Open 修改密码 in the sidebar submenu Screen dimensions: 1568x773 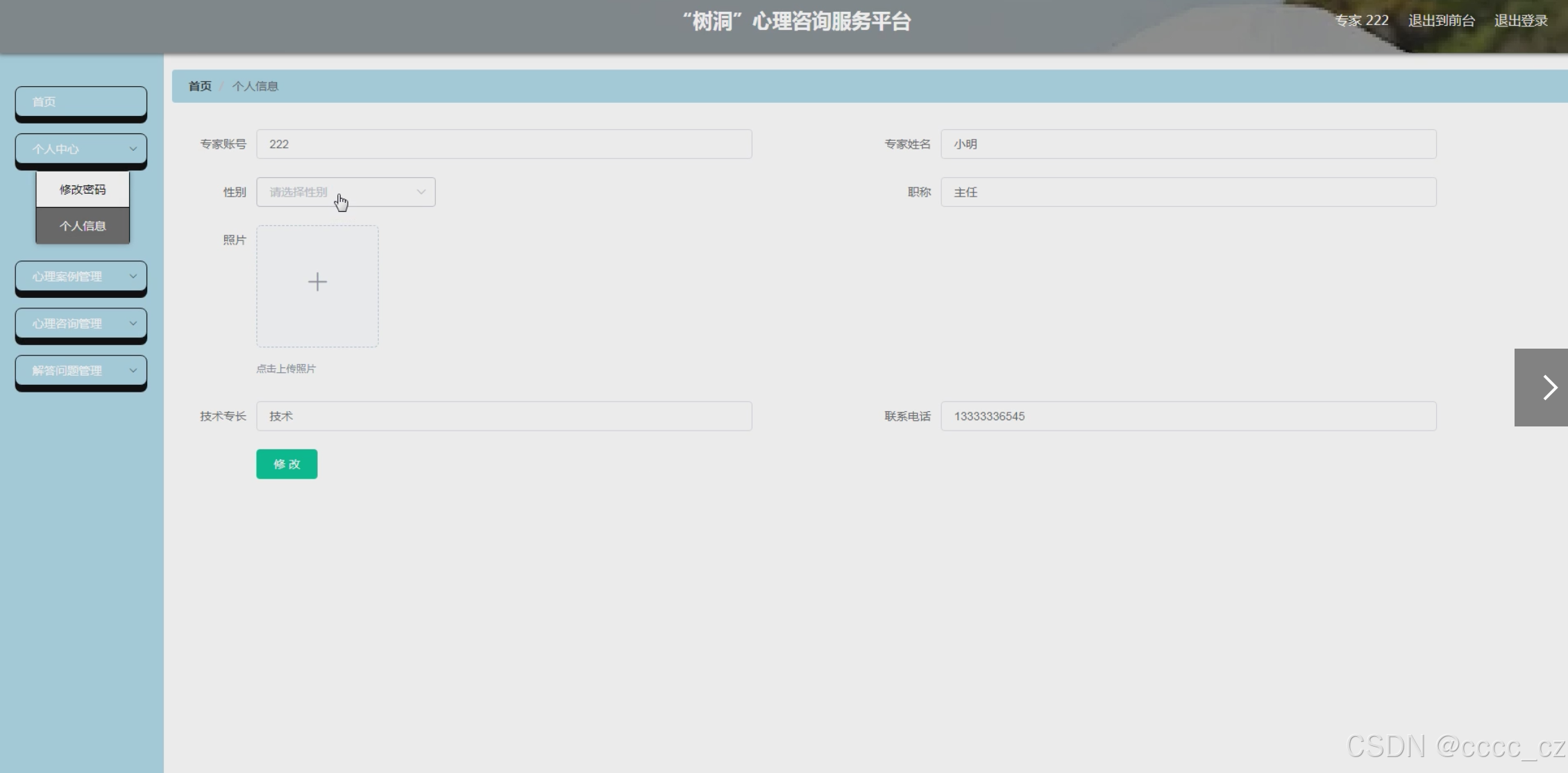pos(83,190)
